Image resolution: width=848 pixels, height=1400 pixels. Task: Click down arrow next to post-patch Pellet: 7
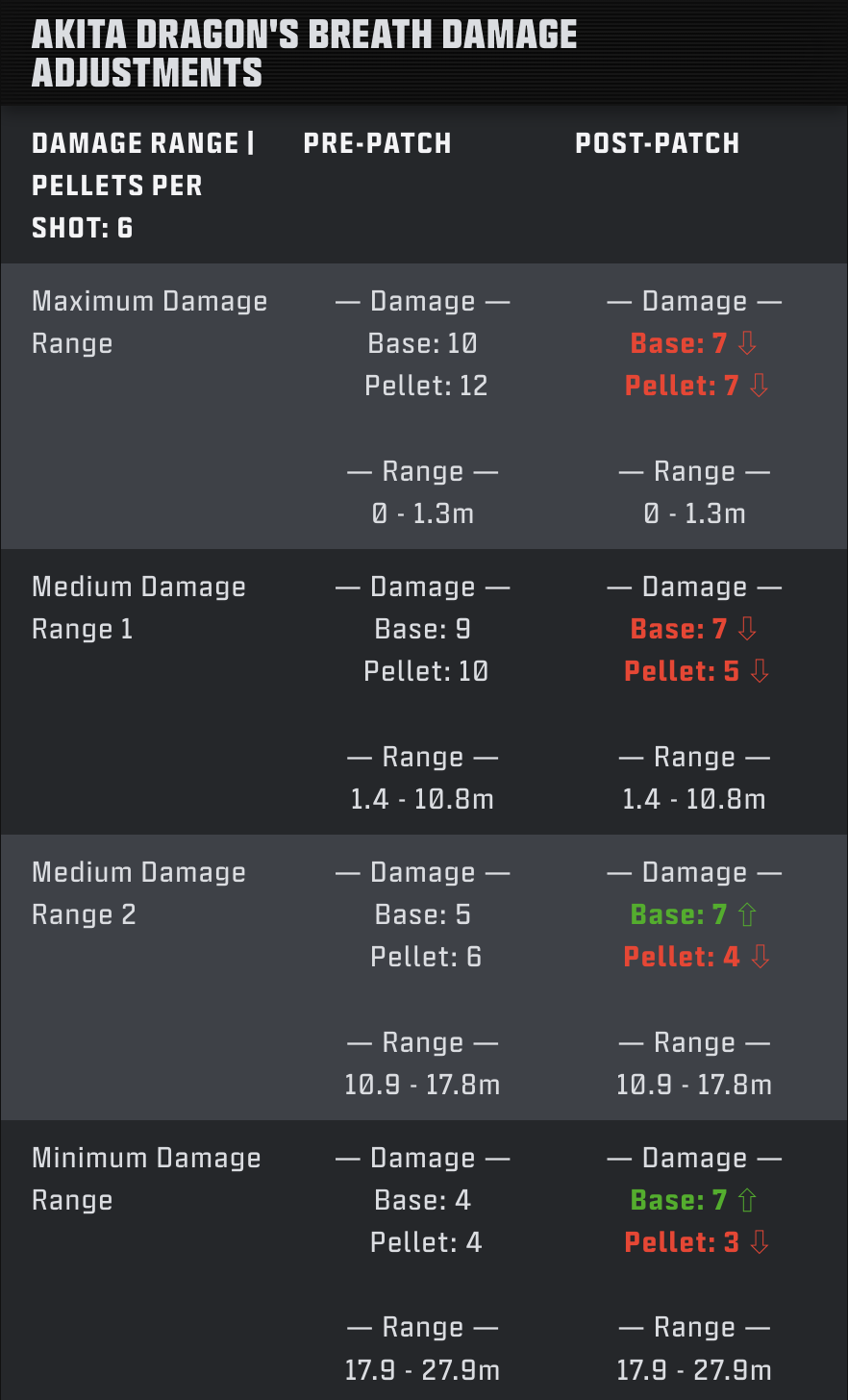coord(760,386)
